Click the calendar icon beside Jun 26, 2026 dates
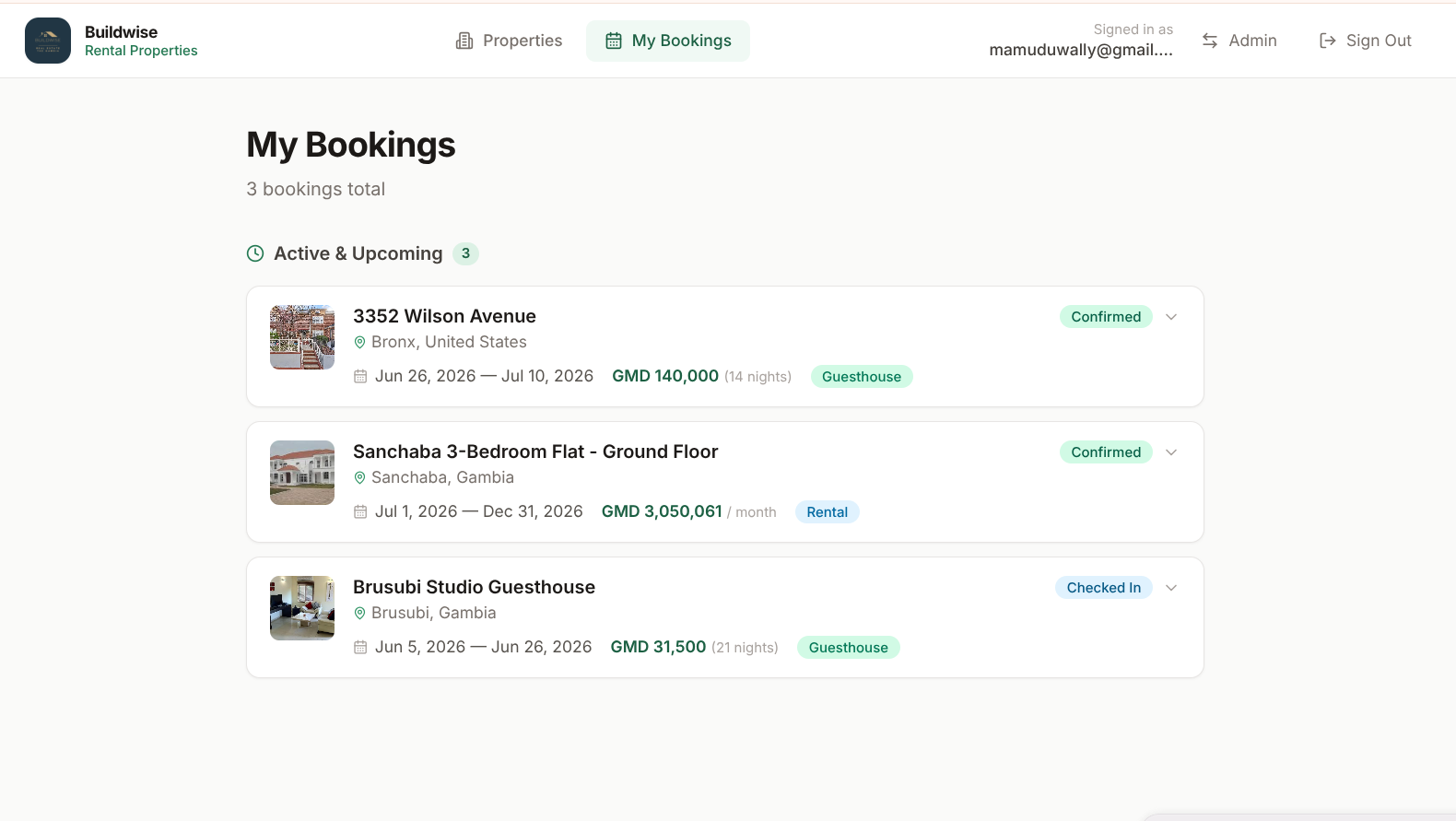 tap(360, 376)
